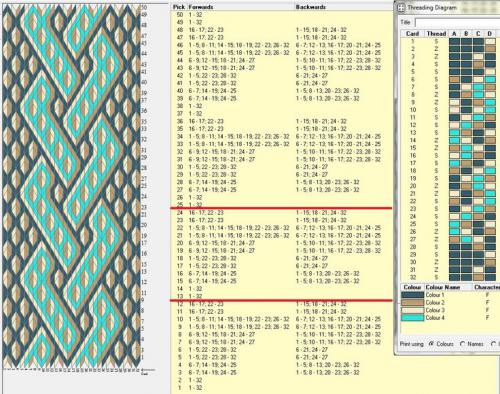The image size is (500, 394).
Task: Pick the cream Colour 3 swatch
Action: click(x=412, y=310)
